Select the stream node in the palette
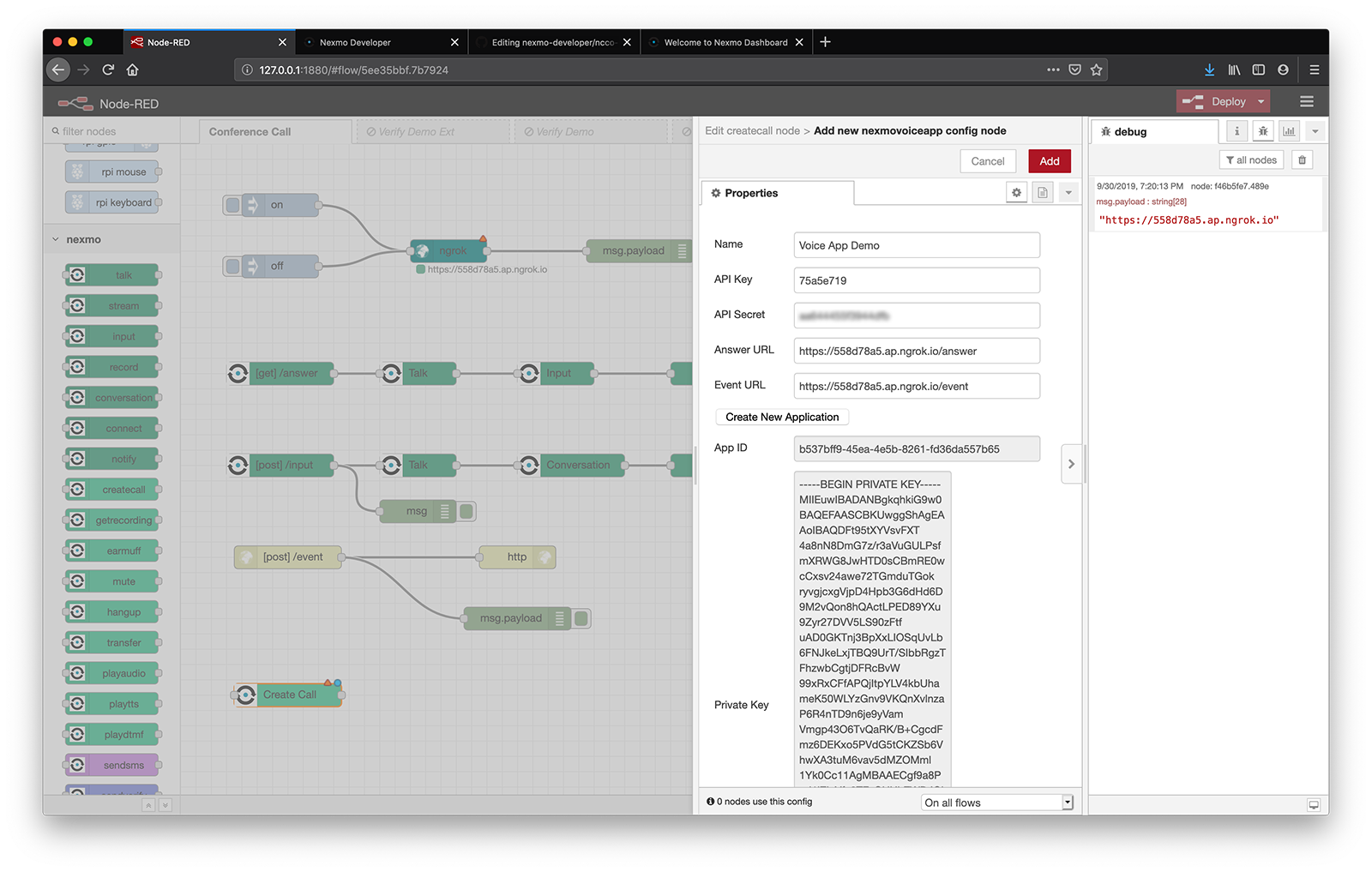 coord(111,306)
